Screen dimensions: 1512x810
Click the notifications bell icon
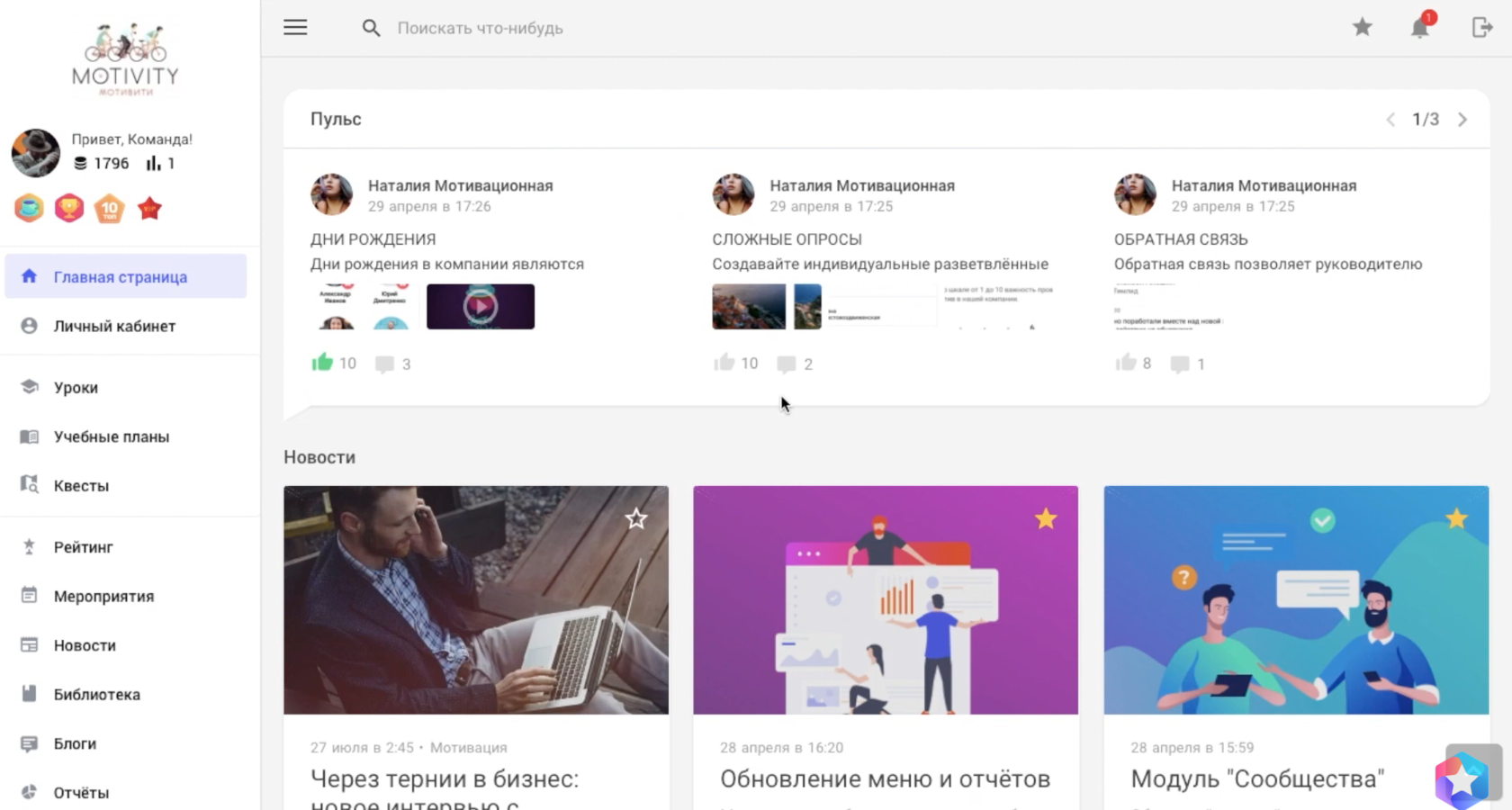[1419, 28]
